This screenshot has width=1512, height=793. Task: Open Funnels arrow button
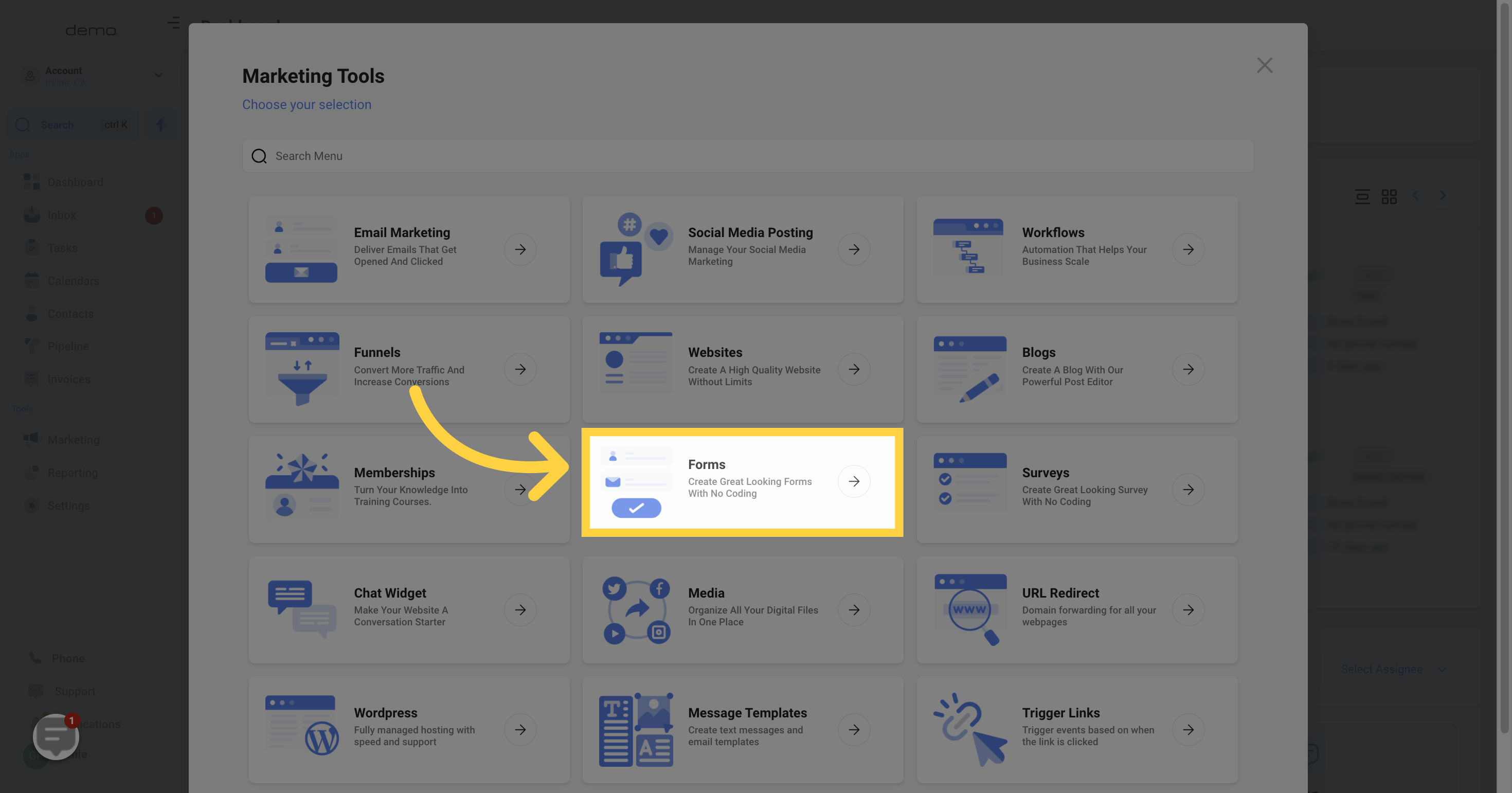click(x=520, y=369)
